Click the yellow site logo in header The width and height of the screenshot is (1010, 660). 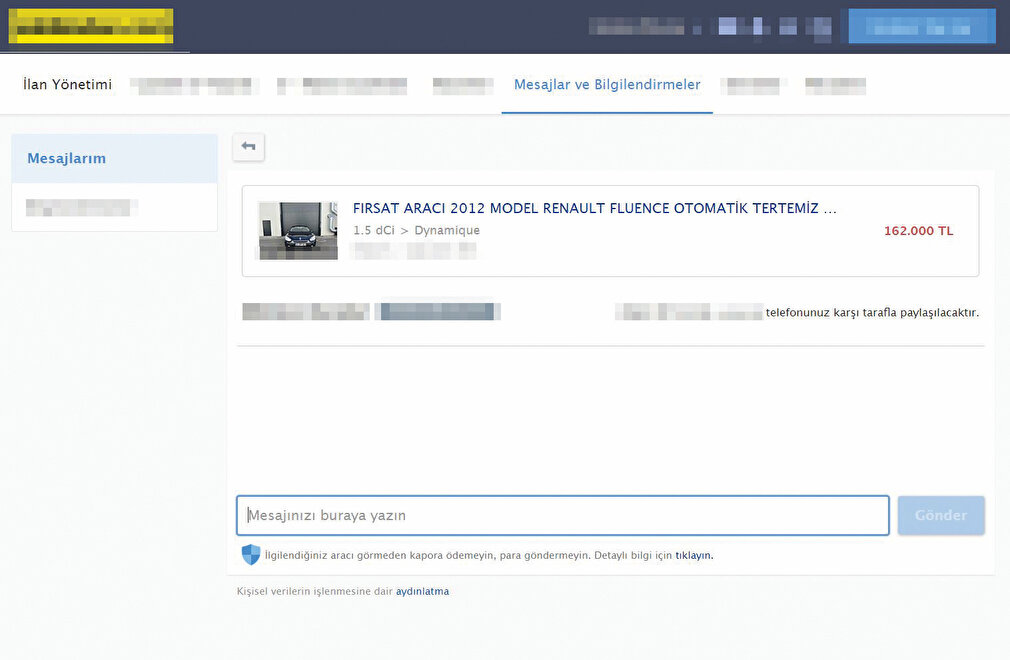coord(91,26)
